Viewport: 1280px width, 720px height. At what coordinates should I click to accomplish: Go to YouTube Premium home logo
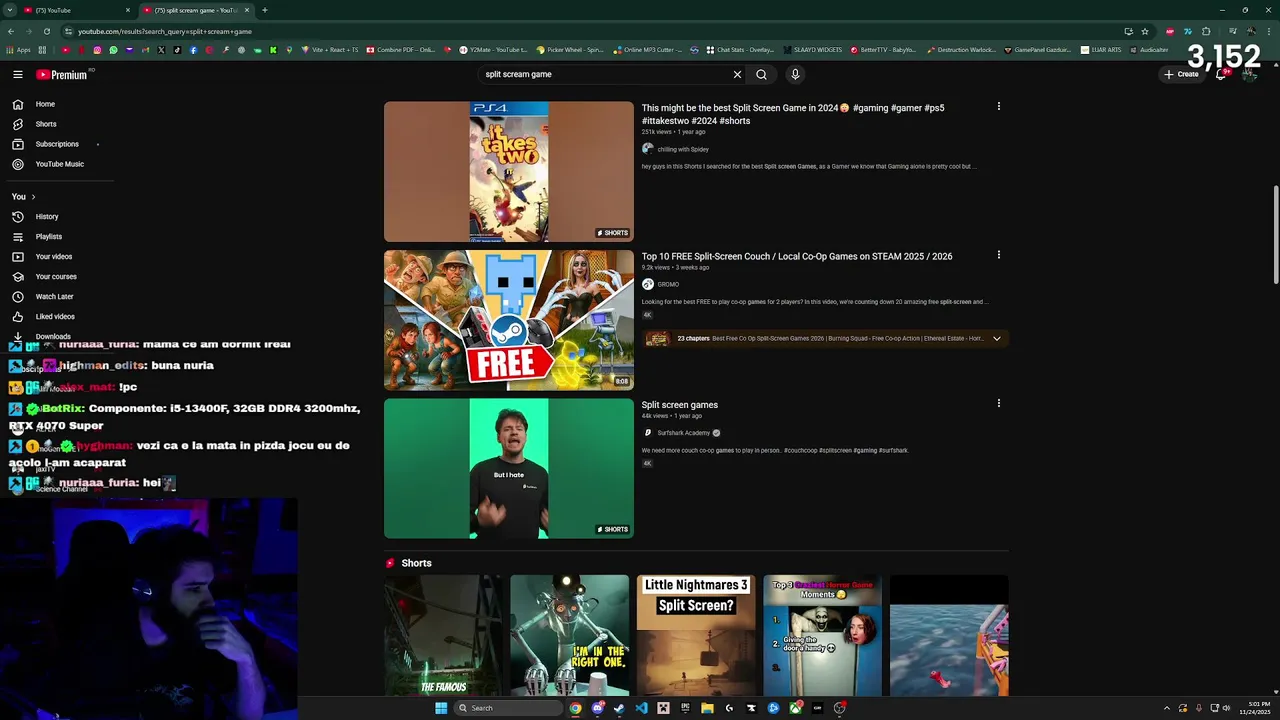pos(62,74)
